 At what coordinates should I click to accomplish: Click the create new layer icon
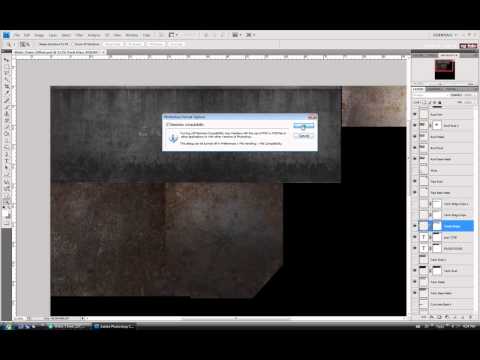coord(463,317)
